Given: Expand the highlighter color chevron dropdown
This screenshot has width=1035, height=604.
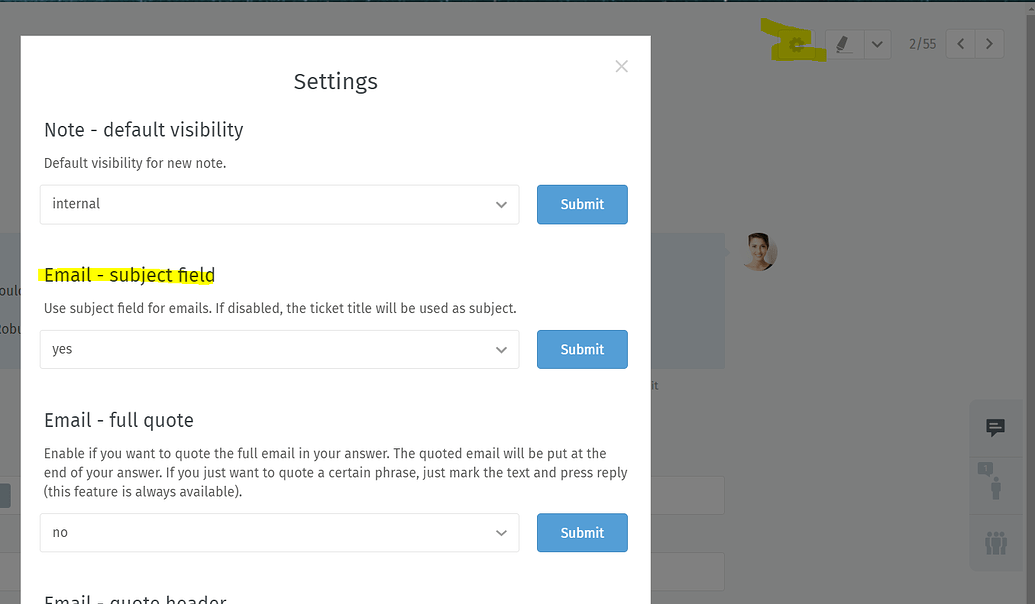Looking at the screenshot, I should pyautogui.click(x=876, y=44).
